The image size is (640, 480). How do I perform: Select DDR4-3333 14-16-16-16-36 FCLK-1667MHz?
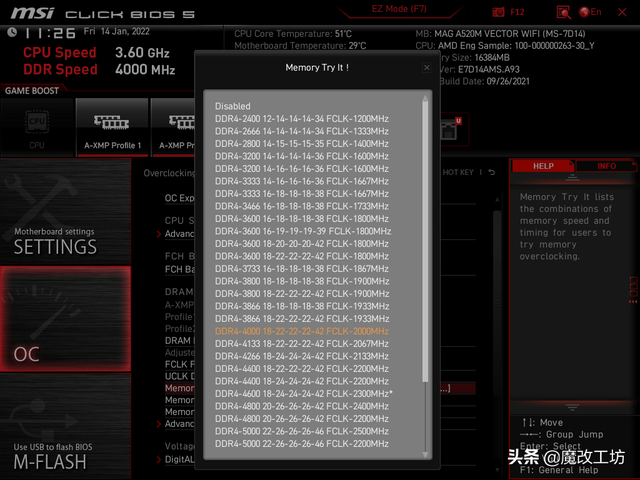pos(302,181)
